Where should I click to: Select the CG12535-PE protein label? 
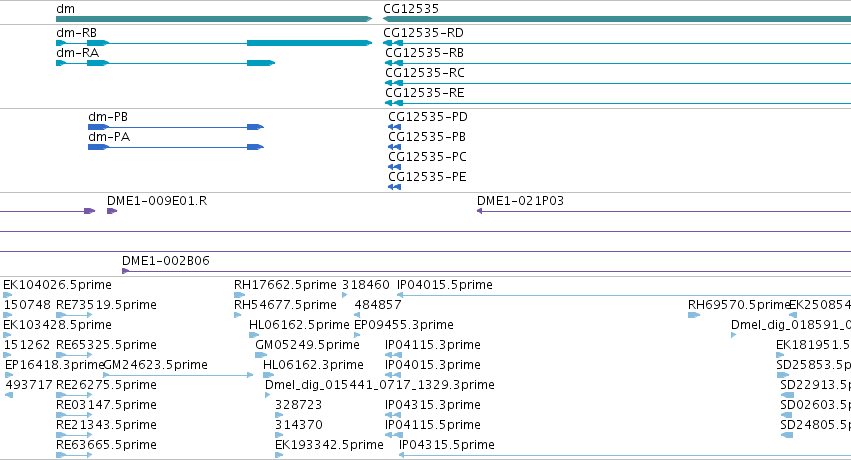[x=427, y=177]
